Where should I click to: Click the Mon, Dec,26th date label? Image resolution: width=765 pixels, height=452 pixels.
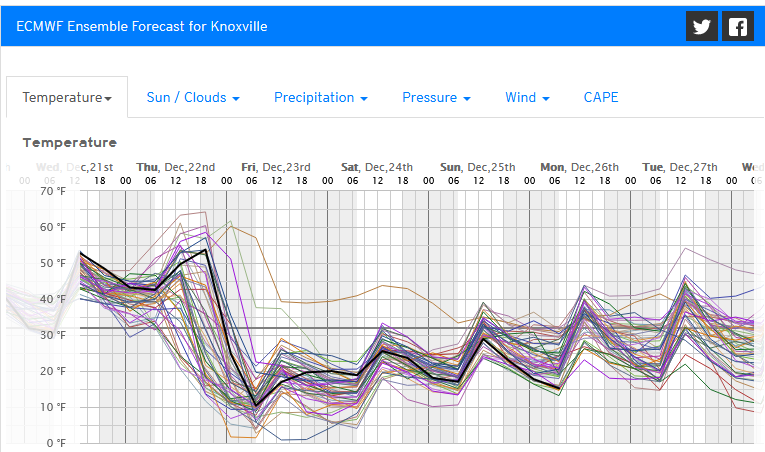pyautogui.click(x=580, y=167)
